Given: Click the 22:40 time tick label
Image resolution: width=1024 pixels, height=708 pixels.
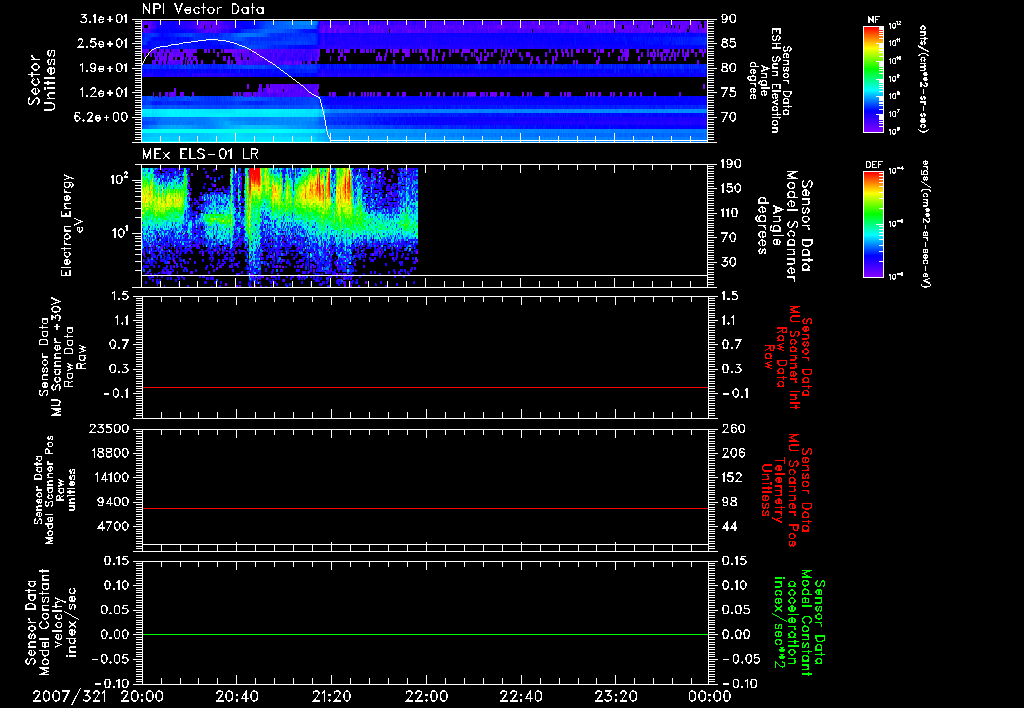Looking at the screenshot, I should 521,696.
